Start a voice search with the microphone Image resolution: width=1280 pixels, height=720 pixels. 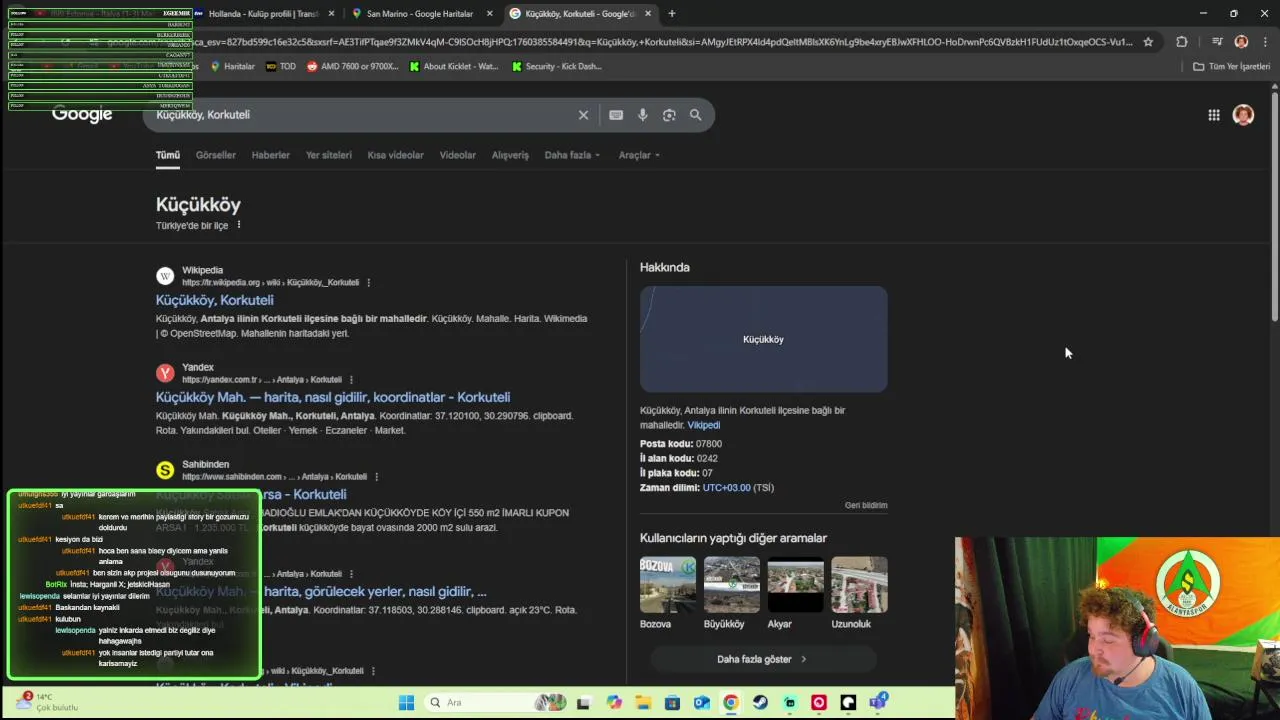click(643, 115)
